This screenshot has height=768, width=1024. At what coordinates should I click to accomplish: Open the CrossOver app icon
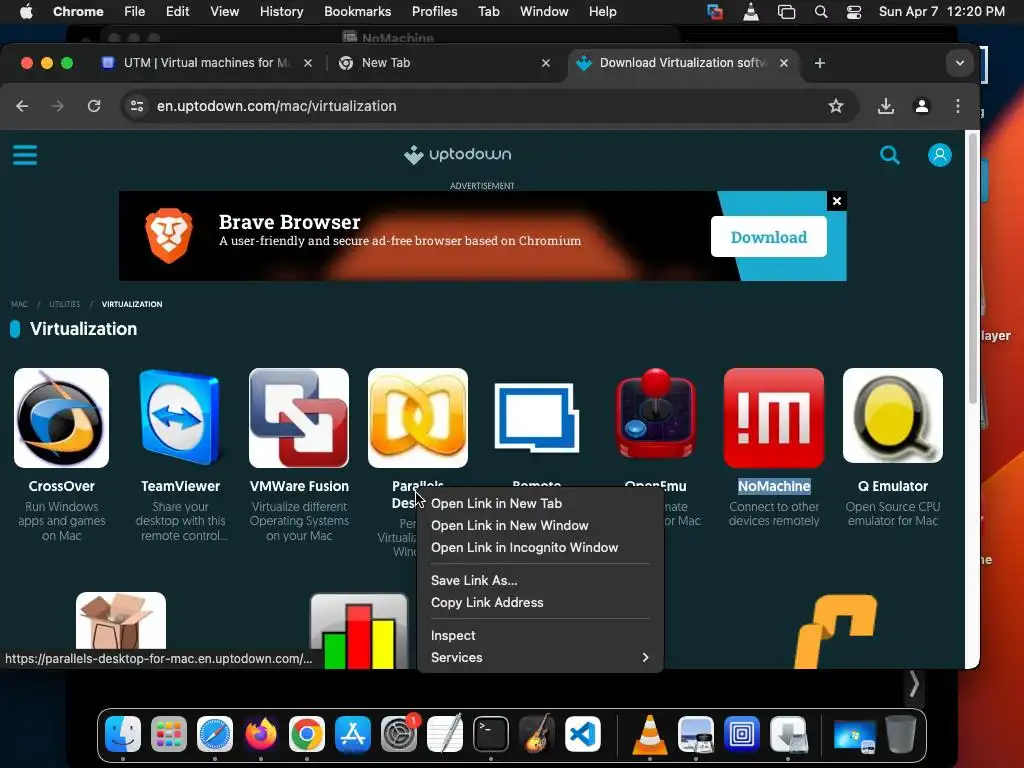click(61, 418)
